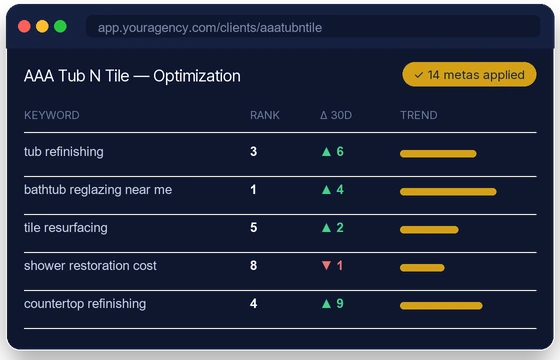This screenshot has width=560, height=360.
Task: Click the Δ 30D column header
Action: pos(336,115)
